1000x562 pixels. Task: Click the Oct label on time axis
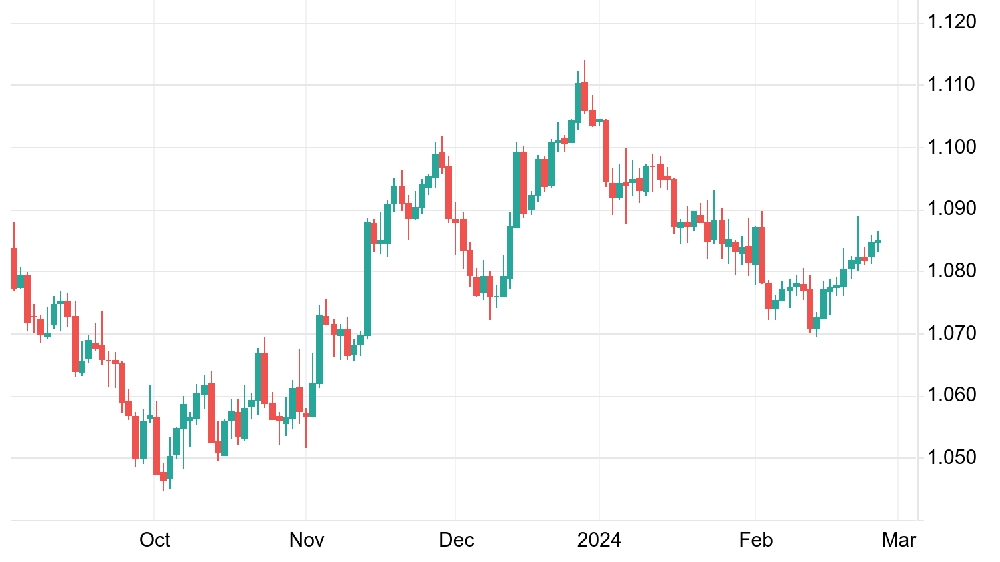pyautogui.click(x=154, y=540)
